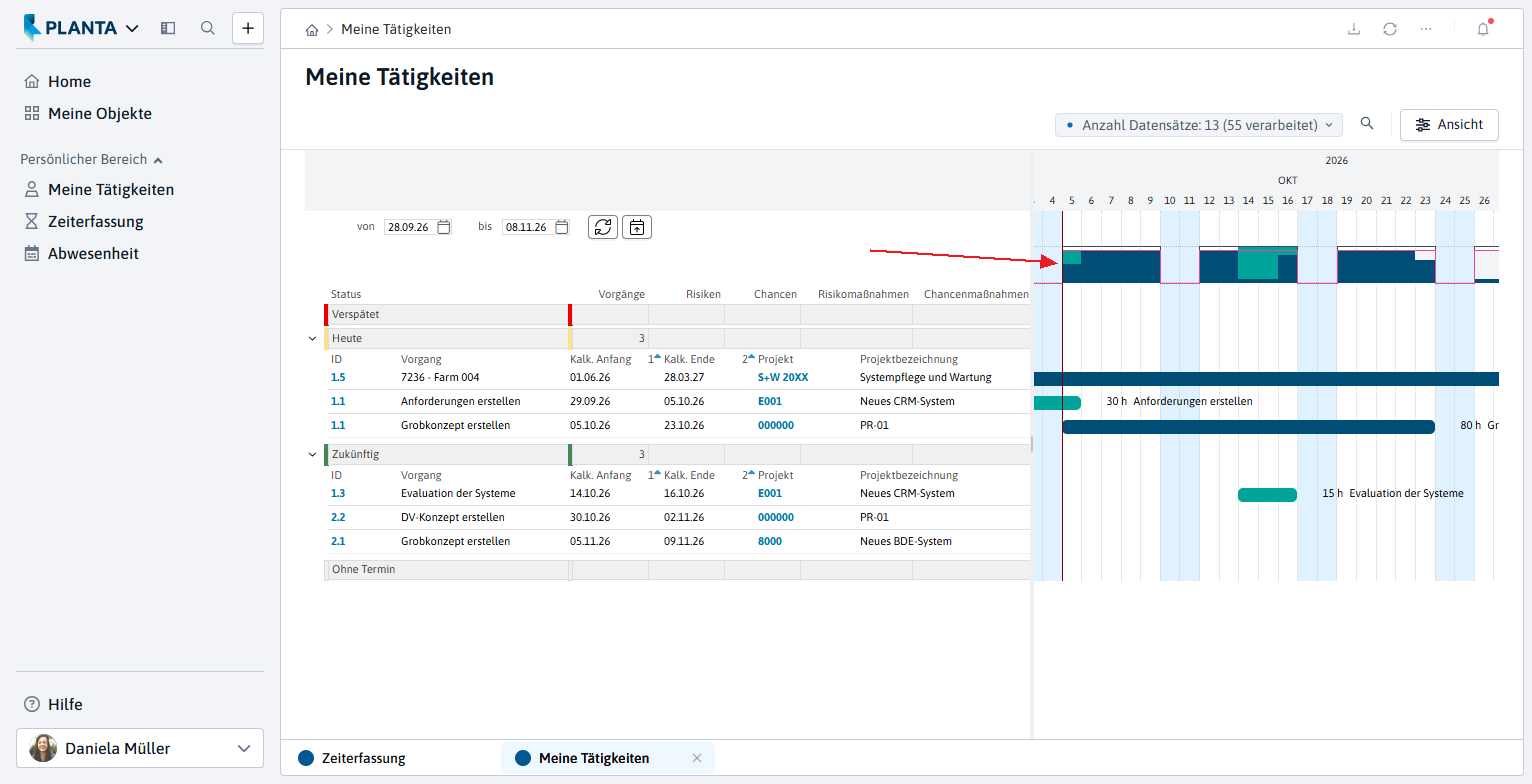Viewport: 1532px width, 784px height.
Task: Go to the home breadcrumb icon
Action: [312, 30]
